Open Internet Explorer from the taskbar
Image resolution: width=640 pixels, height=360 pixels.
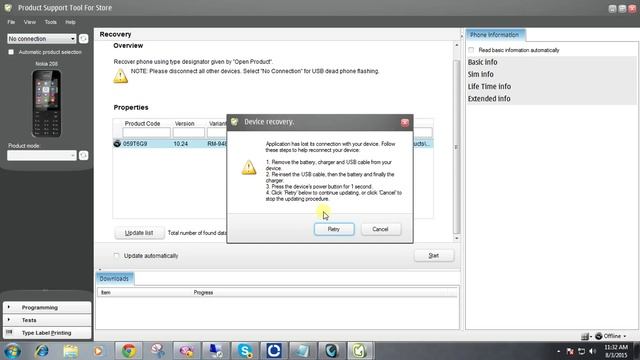pos(42,351)
